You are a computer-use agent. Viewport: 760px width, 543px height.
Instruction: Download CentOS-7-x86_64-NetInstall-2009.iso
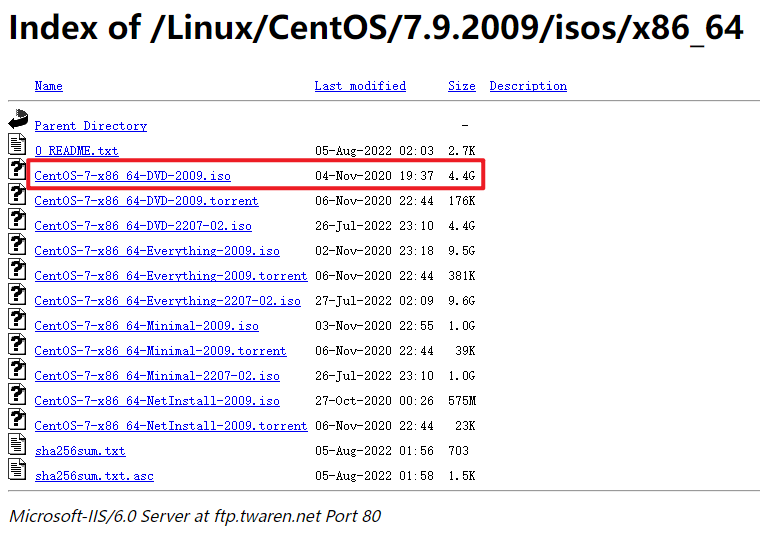pos(157,401)
